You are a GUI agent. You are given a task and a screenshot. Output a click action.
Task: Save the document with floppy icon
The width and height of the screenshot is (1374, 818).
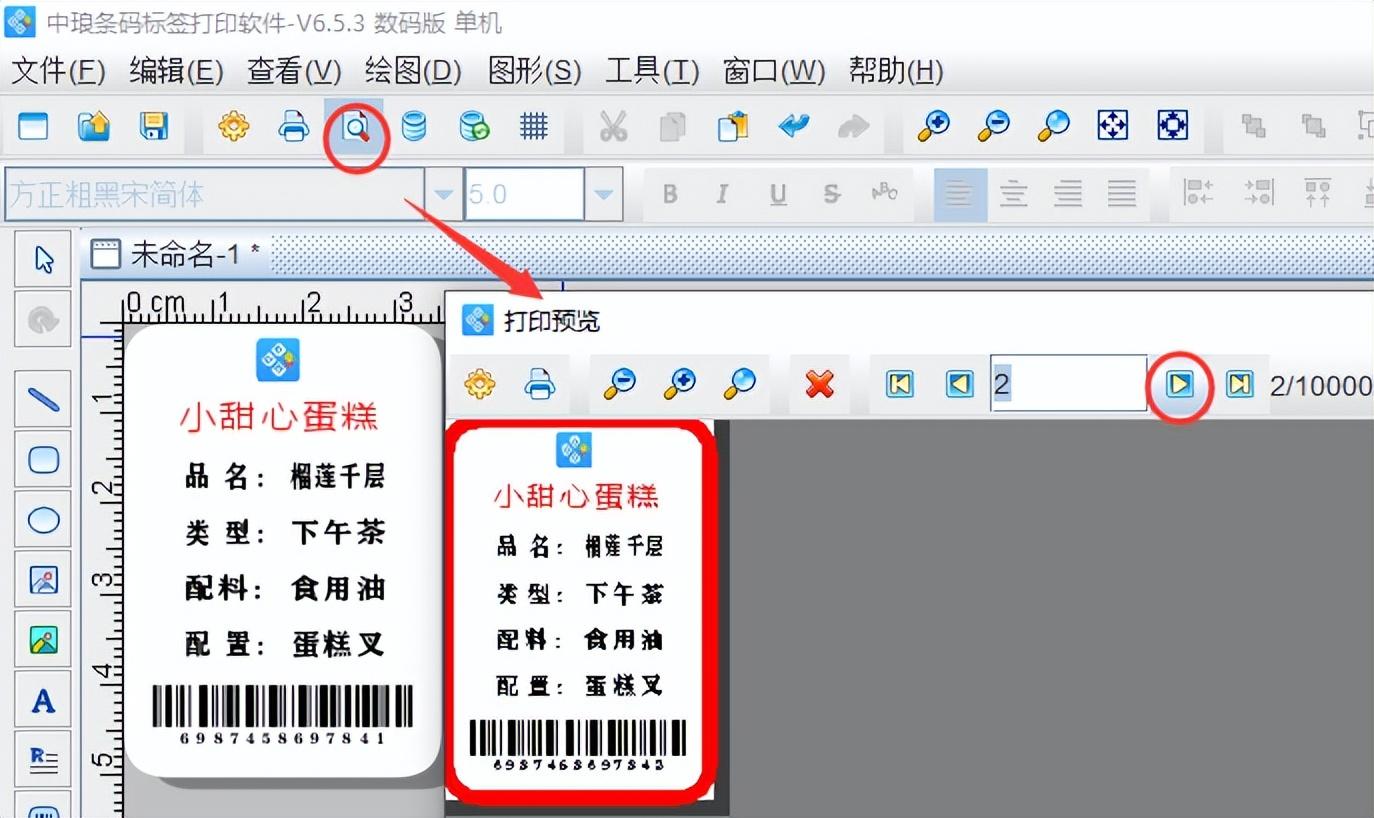point(153,126)
